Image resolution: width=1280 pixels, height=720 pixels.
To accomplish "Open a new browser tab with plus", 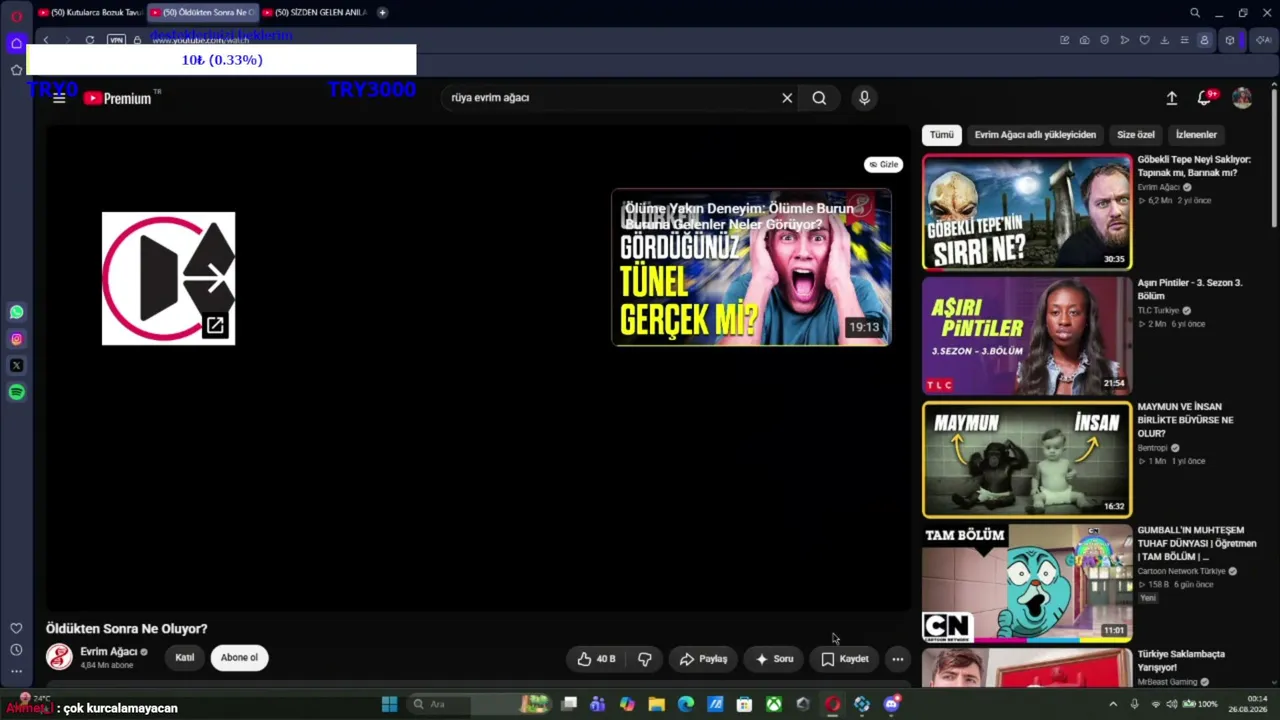I will tap(382, 12).
